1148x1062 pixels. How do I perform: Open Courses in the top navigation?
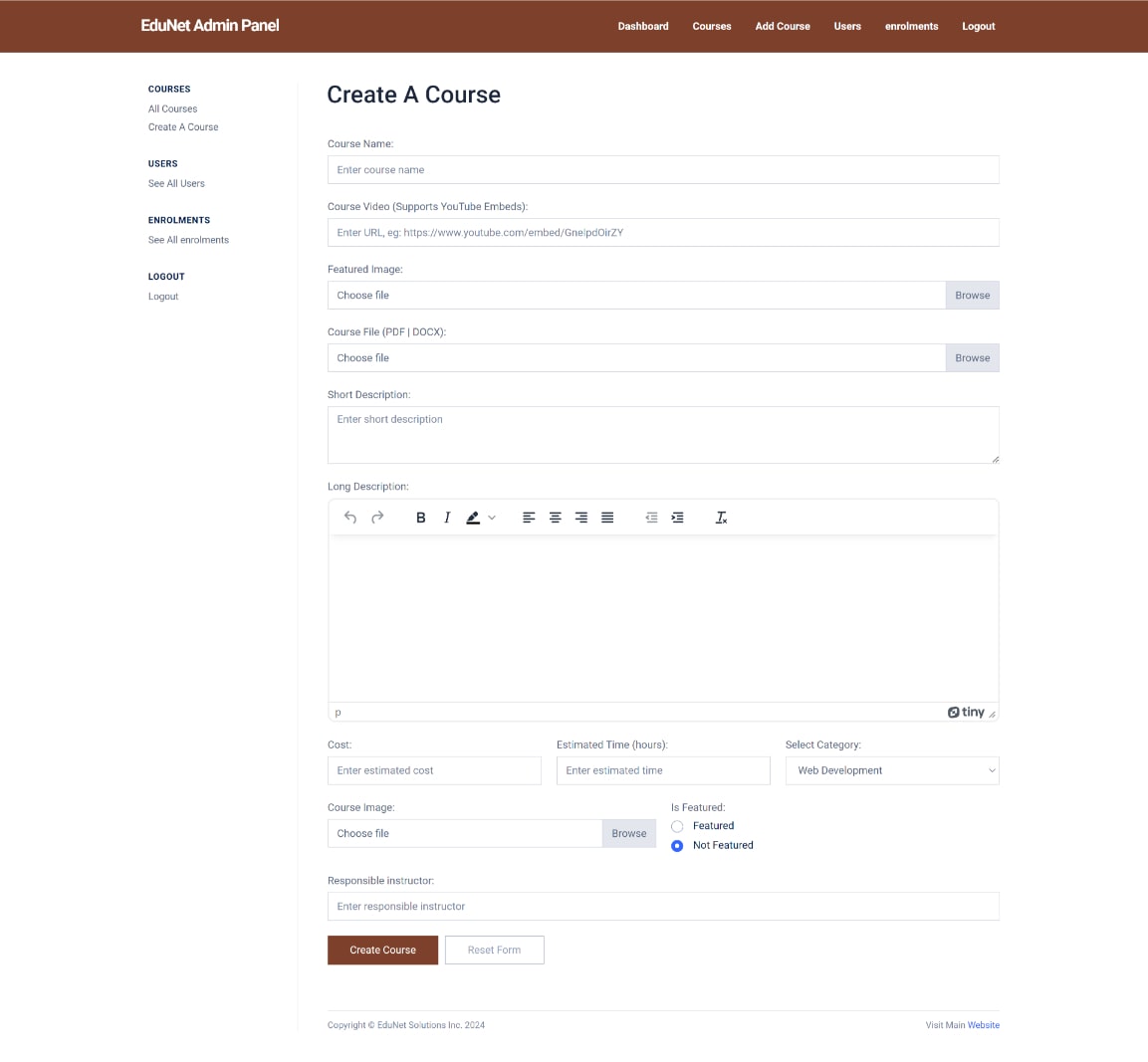712,26
